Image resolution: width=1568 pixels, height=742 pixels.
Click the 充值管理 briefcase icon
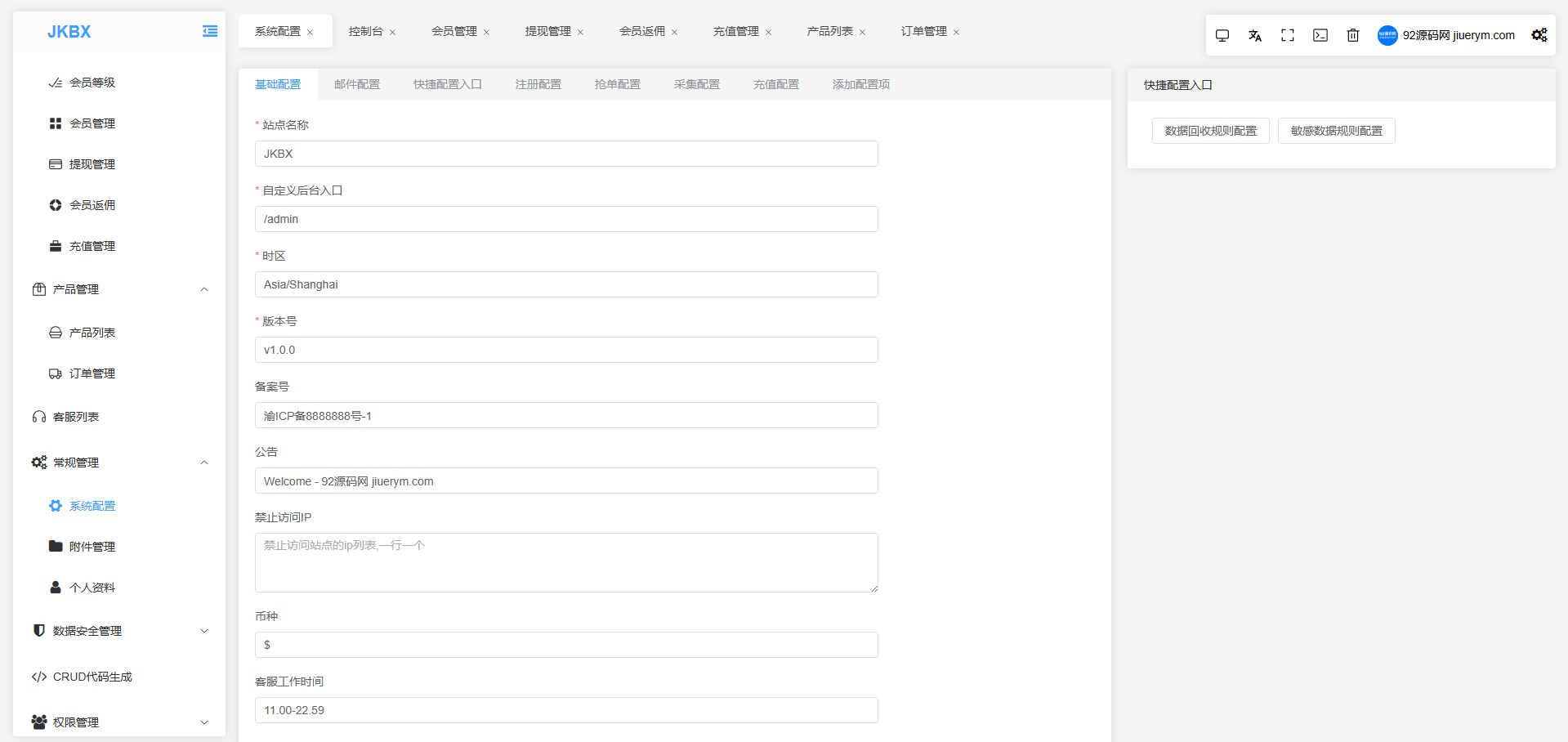[56, 246]
